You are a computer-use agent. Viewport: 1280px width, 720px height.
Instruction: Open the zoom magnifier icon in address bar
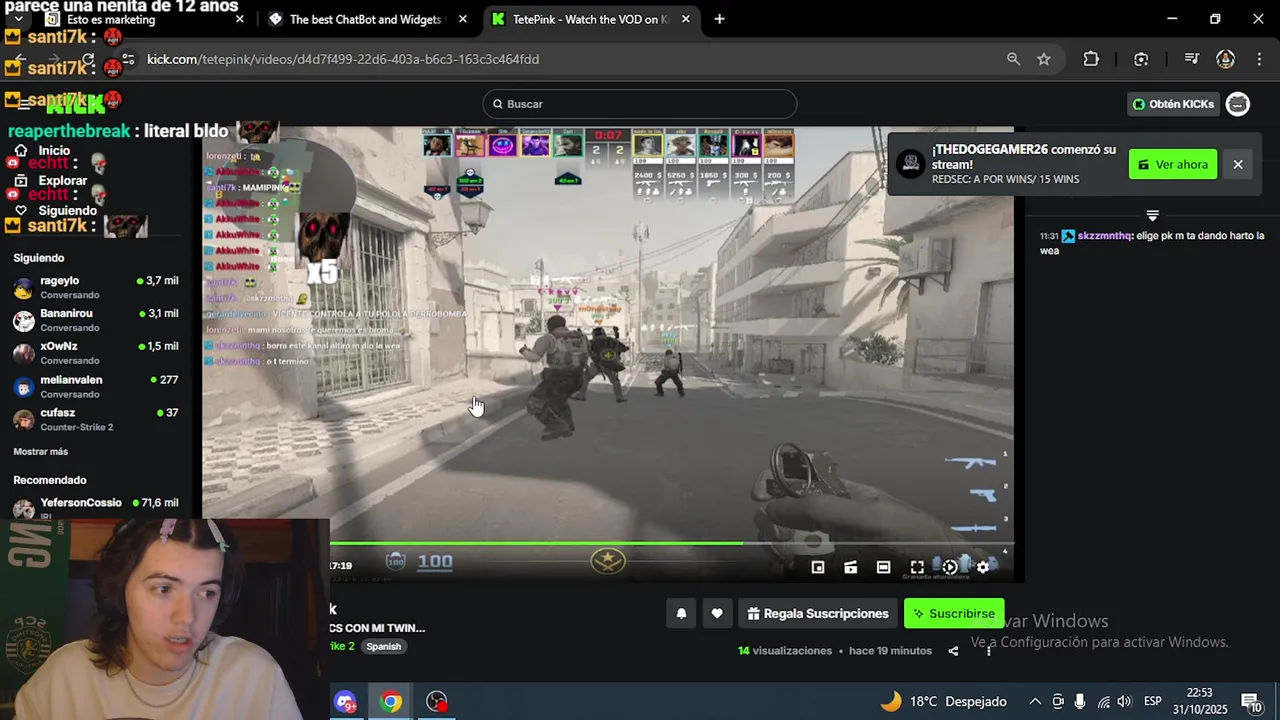point(1013,59)
